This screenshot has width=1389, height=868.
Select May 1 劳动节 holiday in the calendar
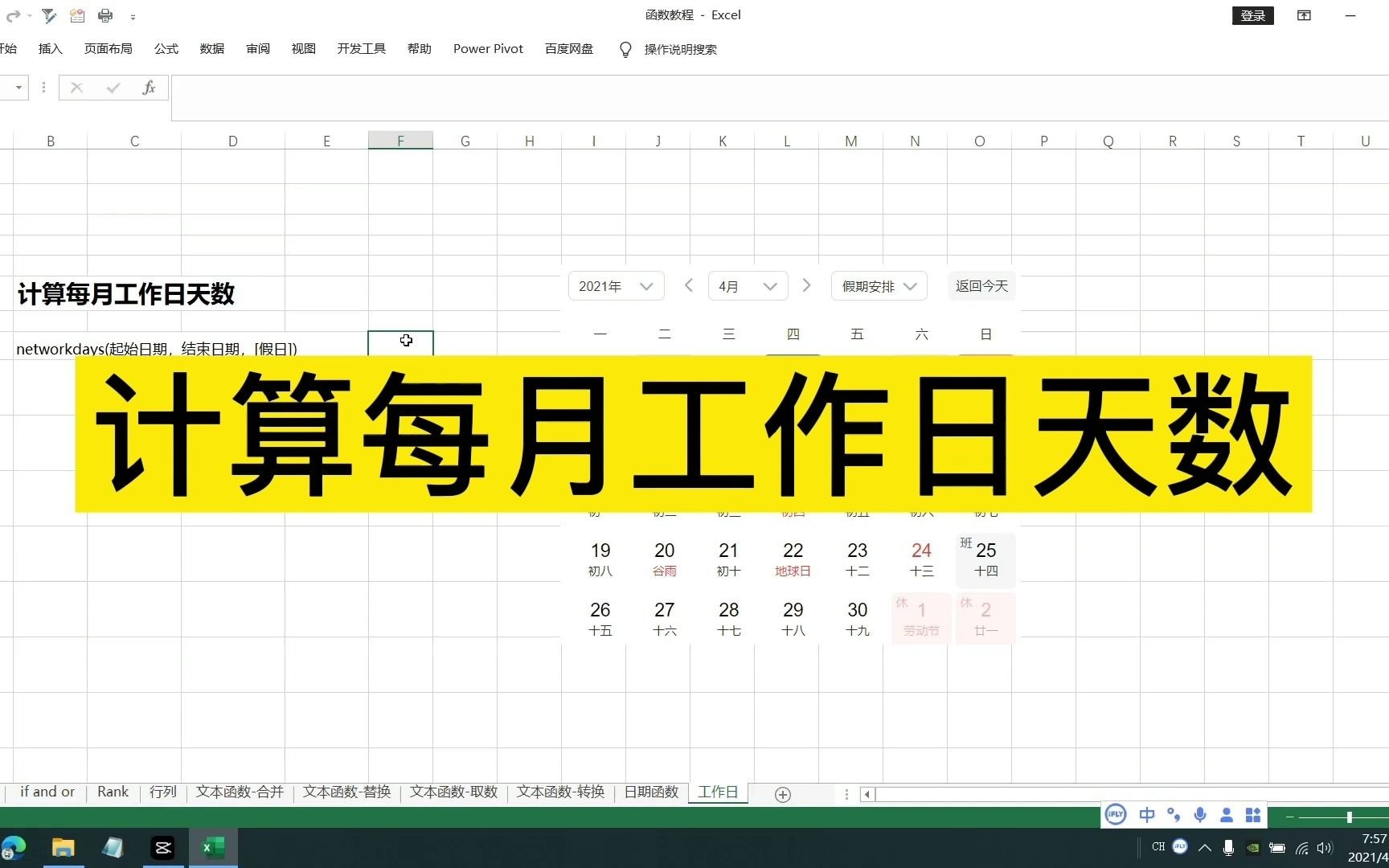(x=921, y=619)
